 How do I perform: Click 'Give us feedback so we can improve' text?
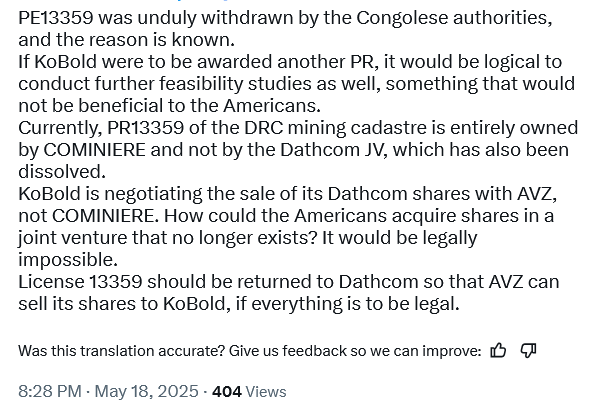pyautogui.click(x=354, y=351)
